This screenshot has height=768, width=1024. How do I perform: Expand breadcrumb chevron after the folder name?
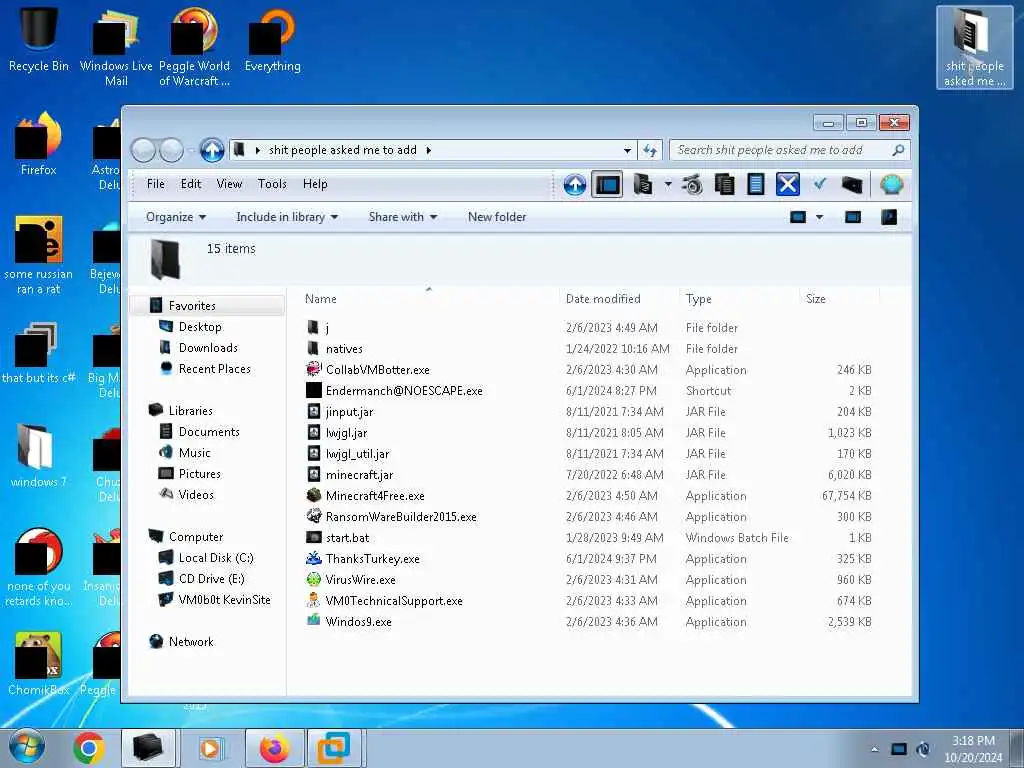tap(429, 150)
